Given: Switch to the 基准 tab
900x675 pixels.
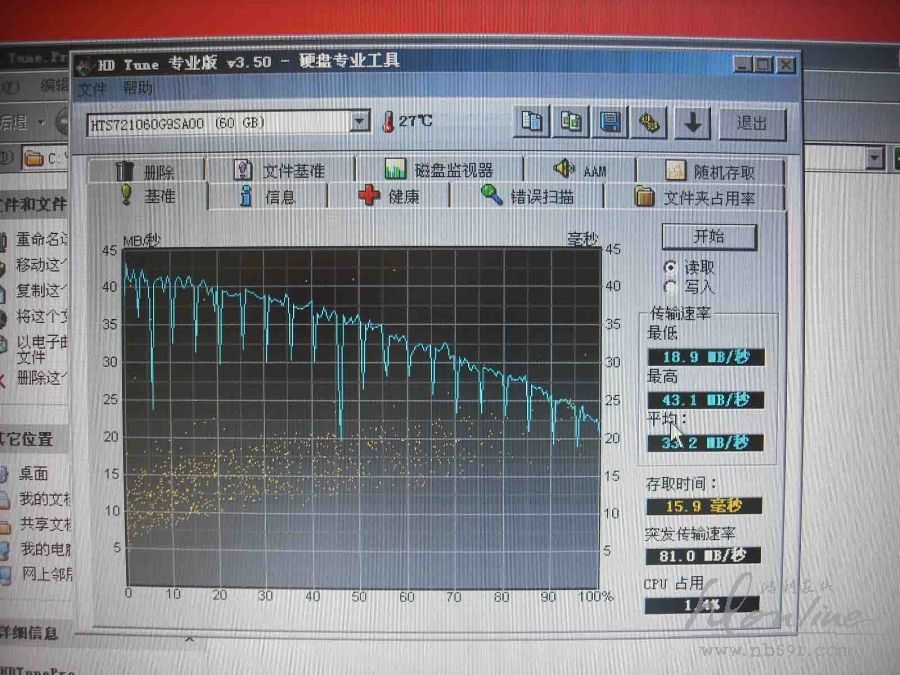Looking at the screenshot, I should coord(148,196).
